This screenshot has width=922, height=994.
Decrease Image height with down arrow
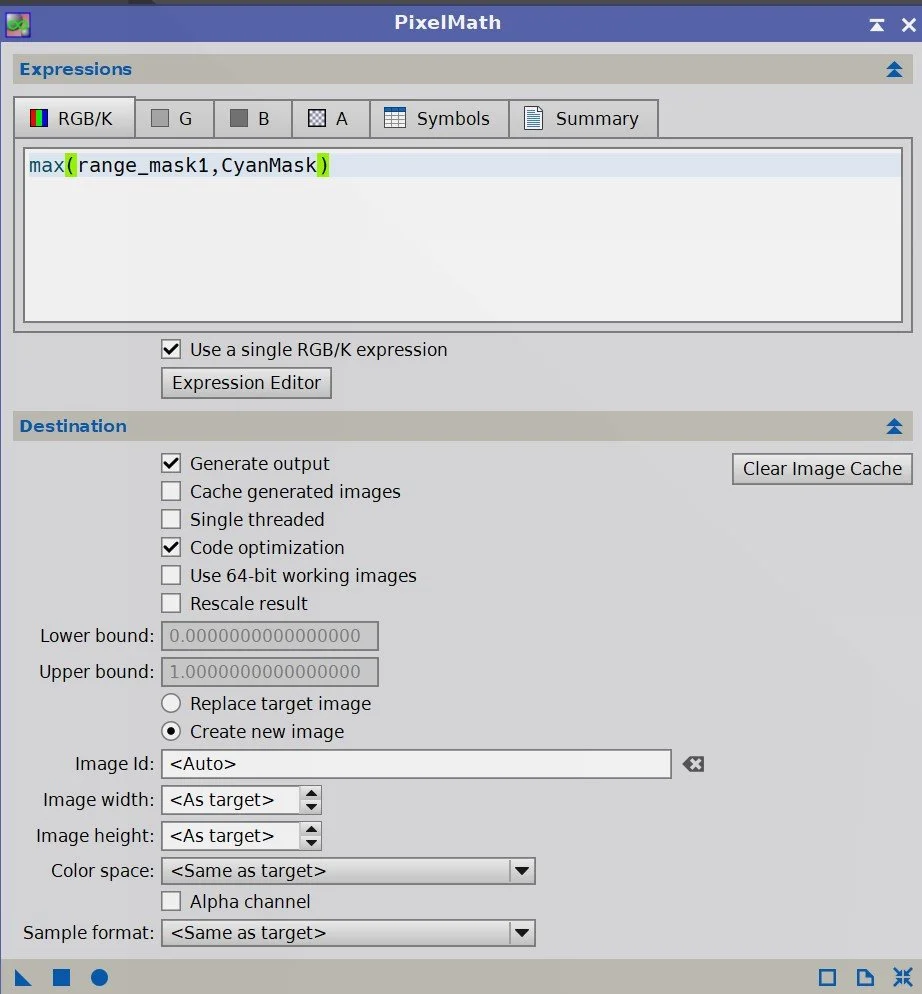311,843
